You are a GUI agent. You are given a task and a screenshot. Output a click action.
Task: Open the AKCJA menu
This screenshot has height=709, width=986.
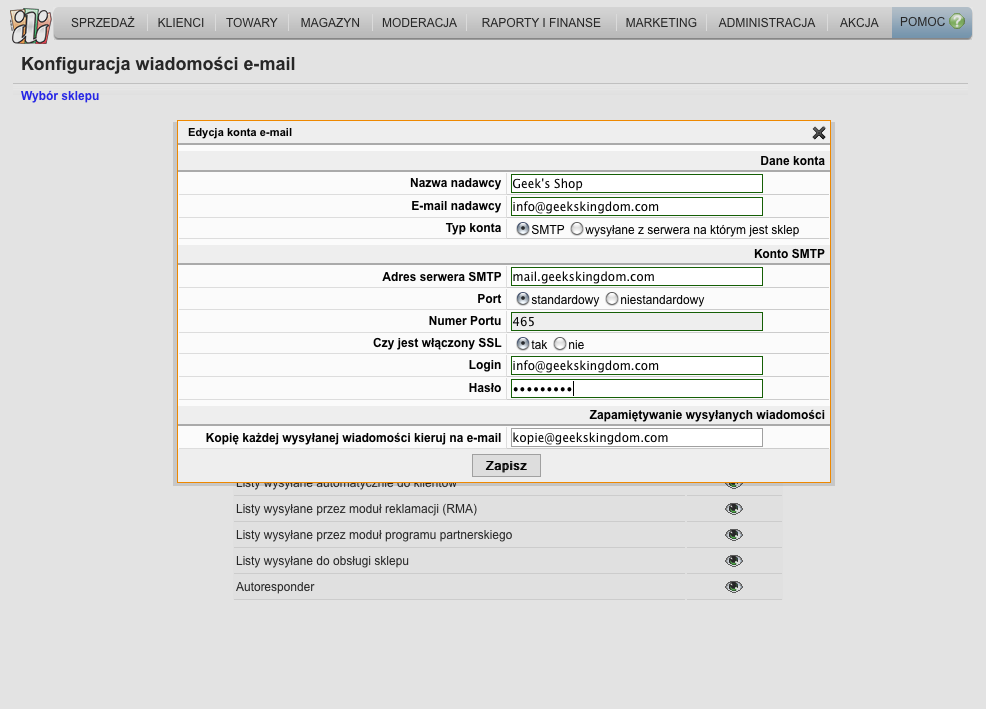(859, 23)
